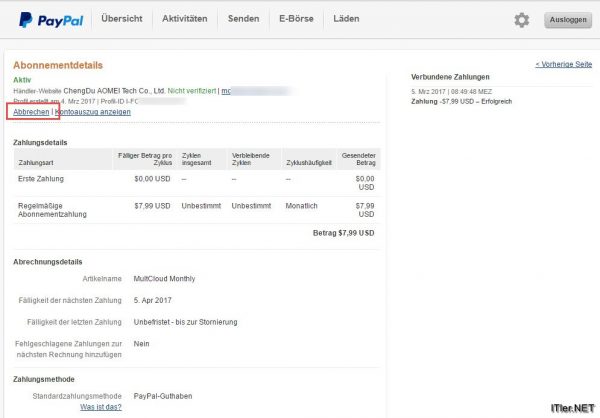Viewport: 600px width, 418px height.
Task: Click the Fälliger Betrag pro Zyklus header
Action: 145,159
